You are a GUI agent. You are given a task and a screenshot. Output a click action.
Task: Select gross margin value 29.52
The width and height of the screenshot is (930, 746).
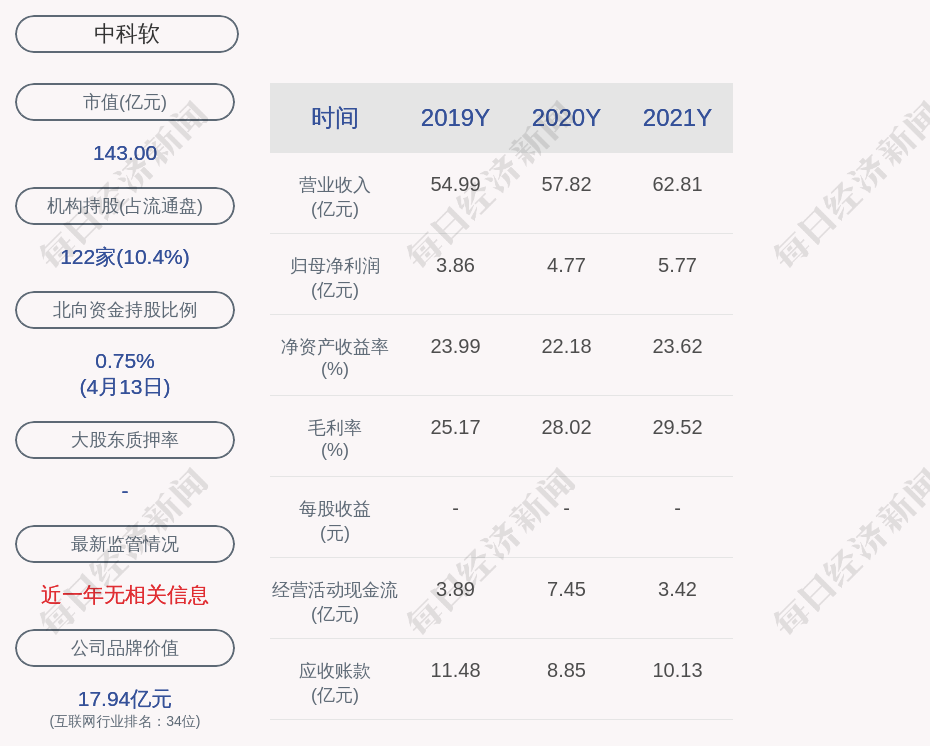(677, 428)
